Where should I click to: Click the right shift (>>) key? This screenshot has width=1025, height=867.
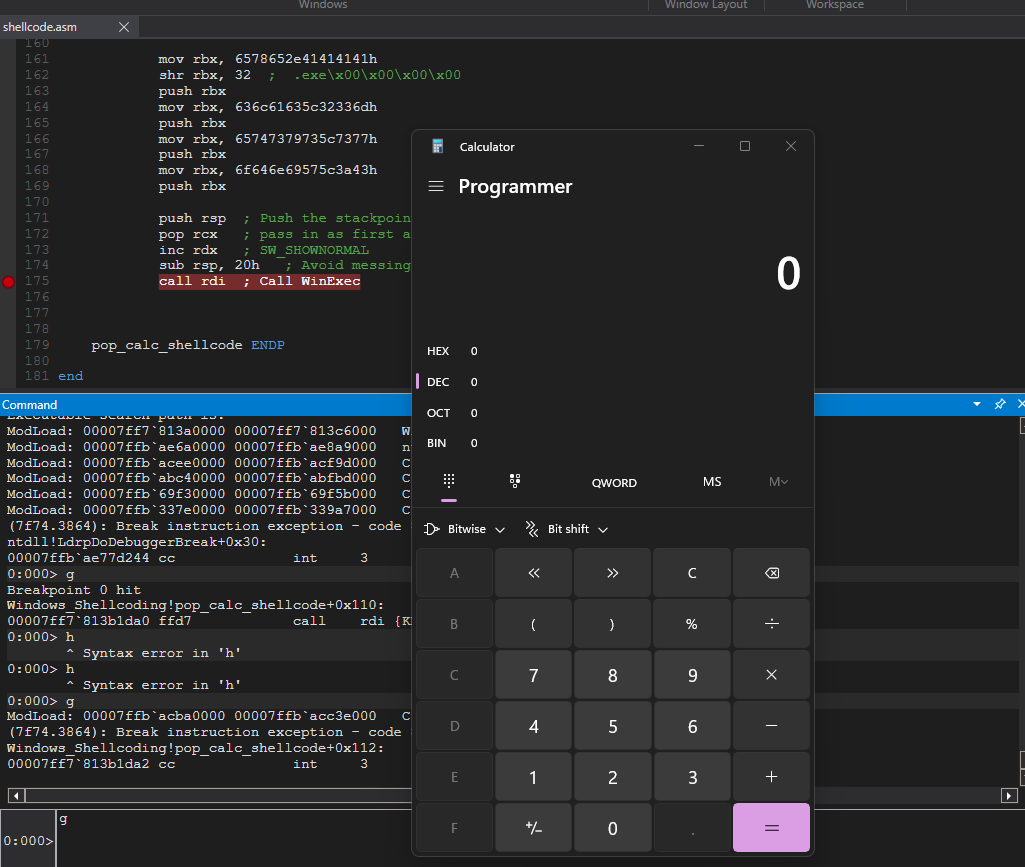[x=613, y=573]
